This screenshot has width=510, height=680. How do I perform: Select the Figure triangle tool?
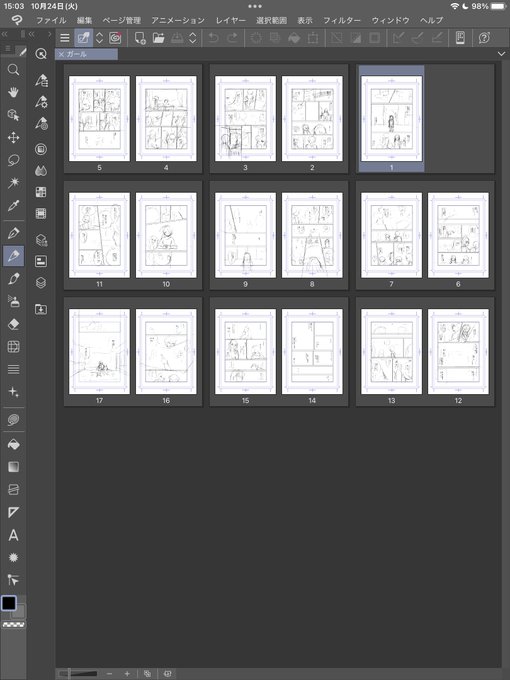click(x=13, y=513)
